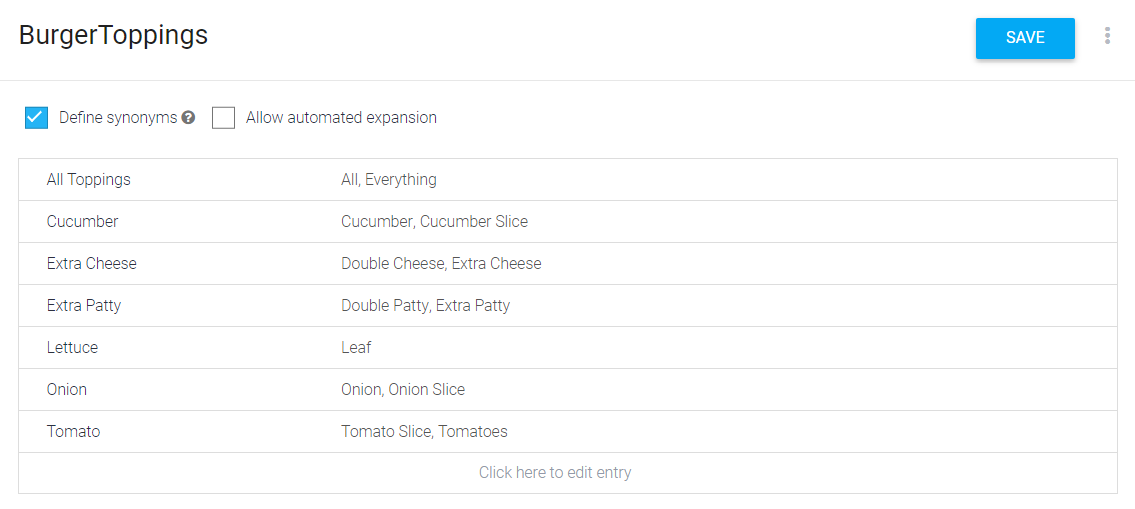Select the Extra Cheese reference value
Viewport: 1135px width, 509px height.
tap(91, 264)
